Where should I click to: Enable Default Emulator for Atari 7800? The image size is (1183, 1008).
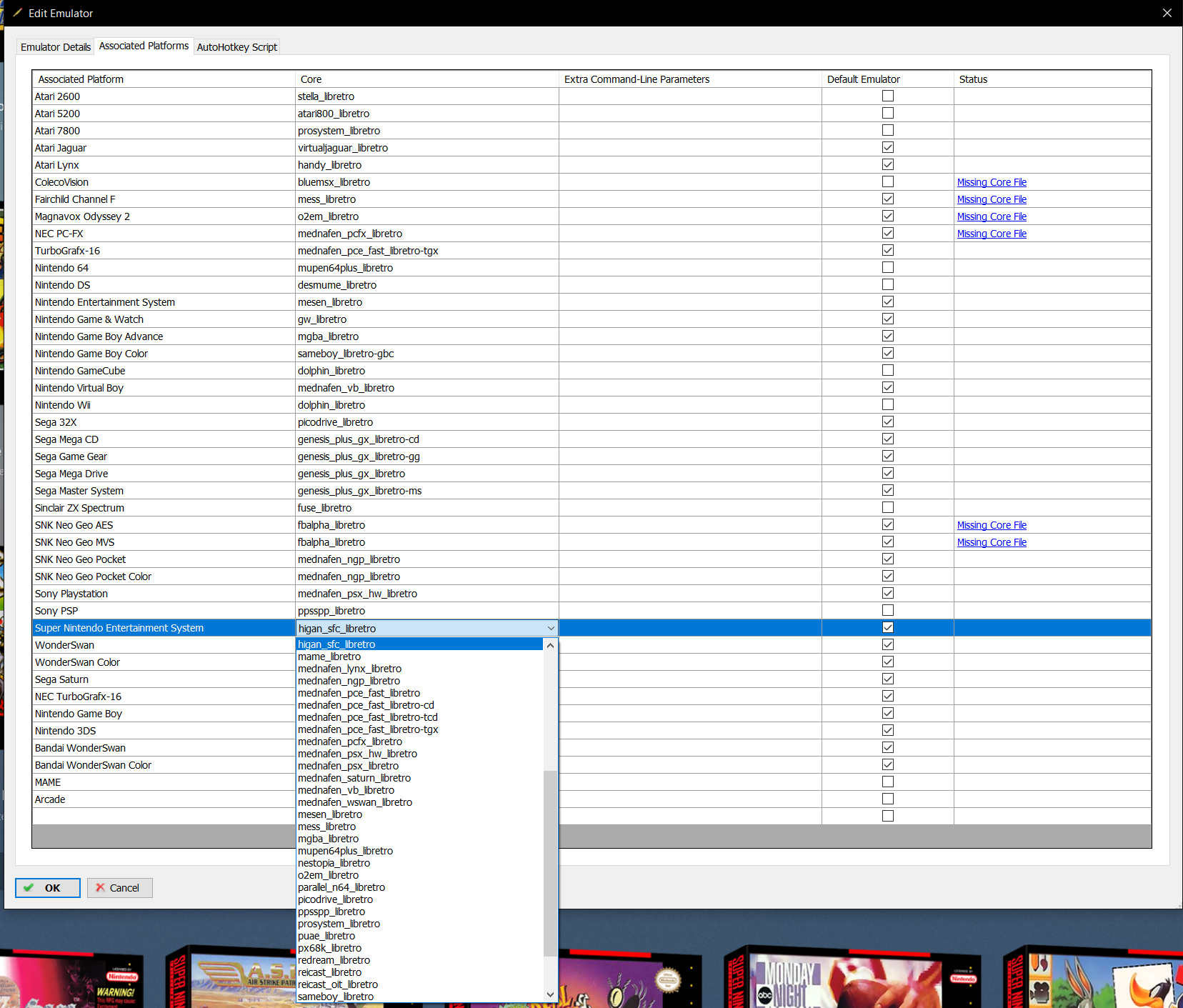click(888, 130)
